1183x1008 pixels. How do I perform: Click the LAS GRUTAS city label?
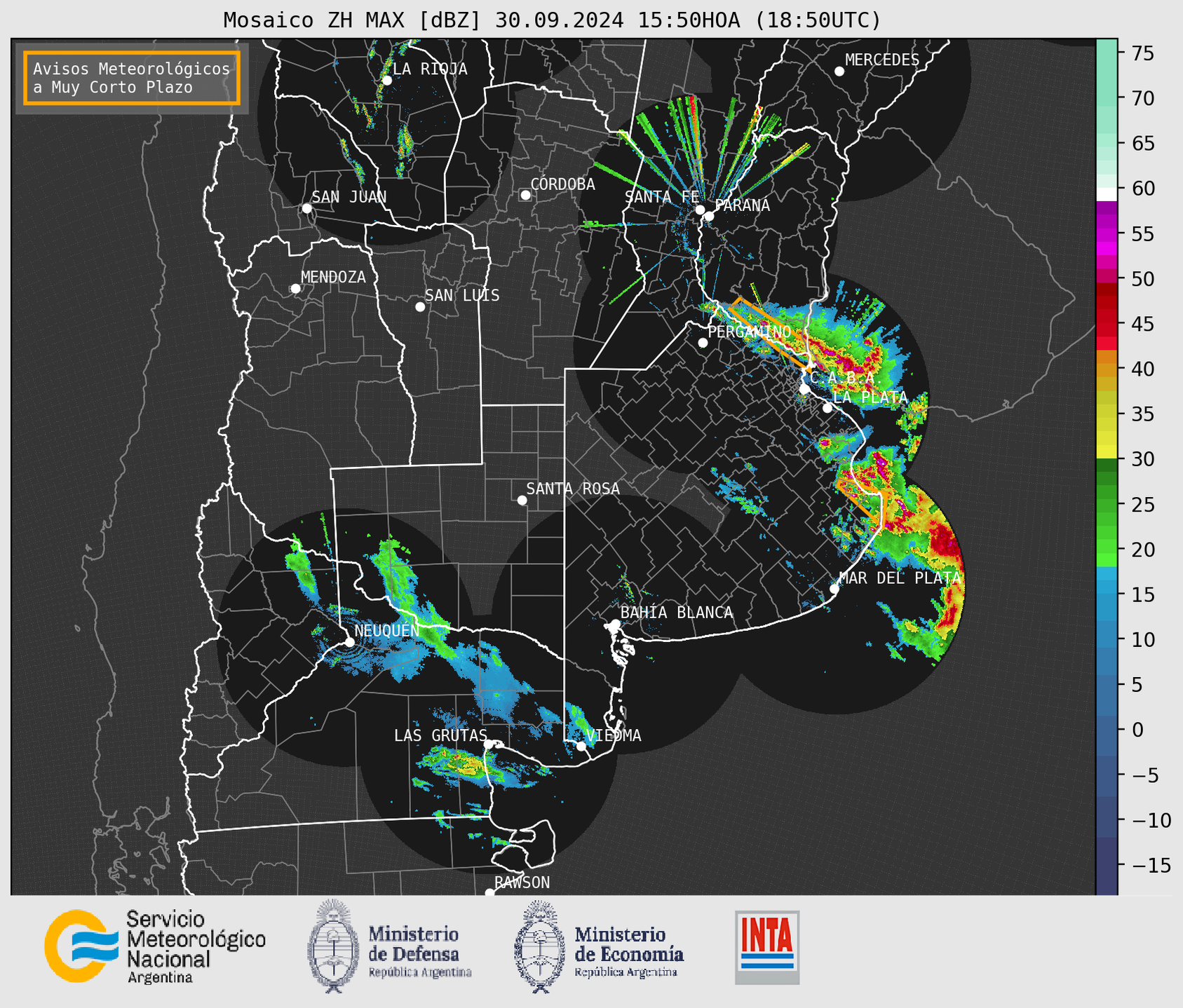(x=440, y=736)
